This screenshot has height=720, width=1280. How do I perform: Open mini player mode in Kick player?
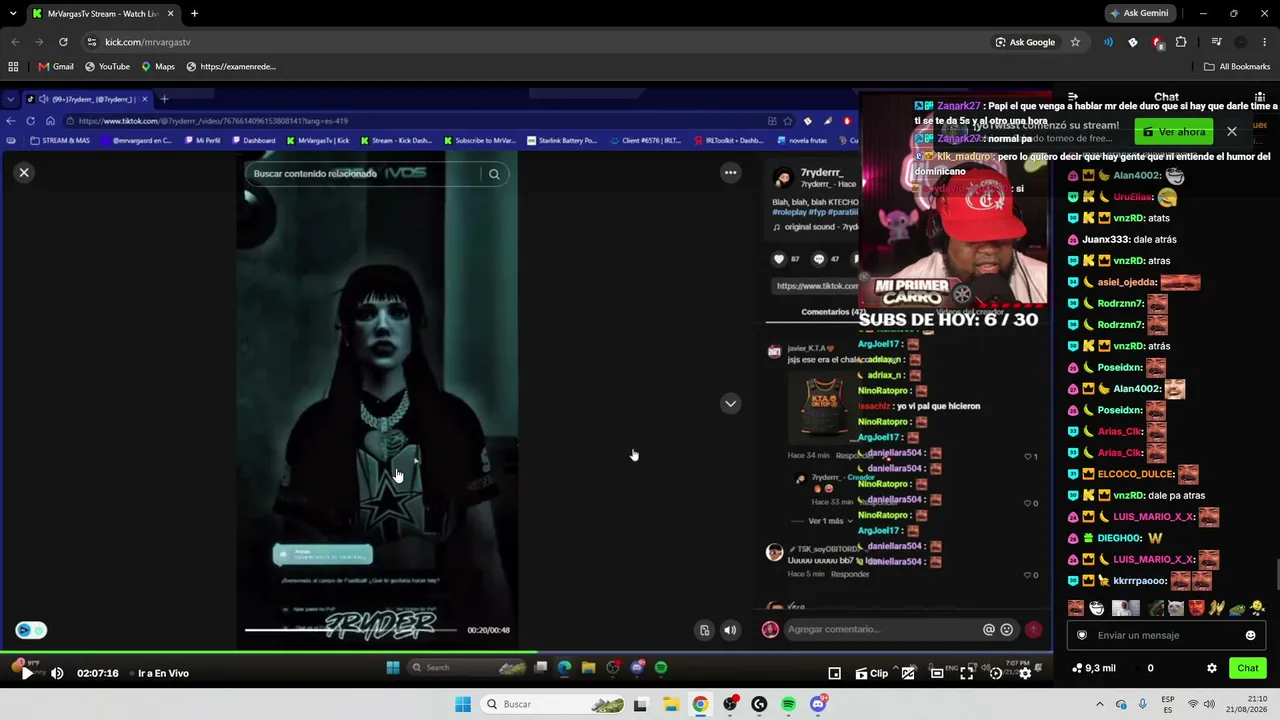click(x=834, y=673)
